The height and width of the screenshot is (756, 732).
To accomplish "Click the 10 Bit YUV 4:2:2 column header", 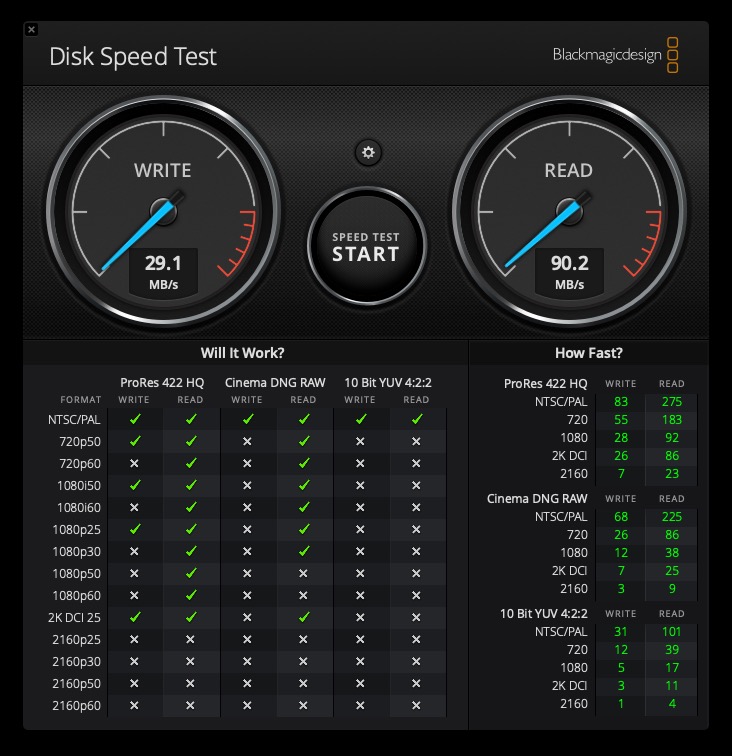I will [388, 382].
